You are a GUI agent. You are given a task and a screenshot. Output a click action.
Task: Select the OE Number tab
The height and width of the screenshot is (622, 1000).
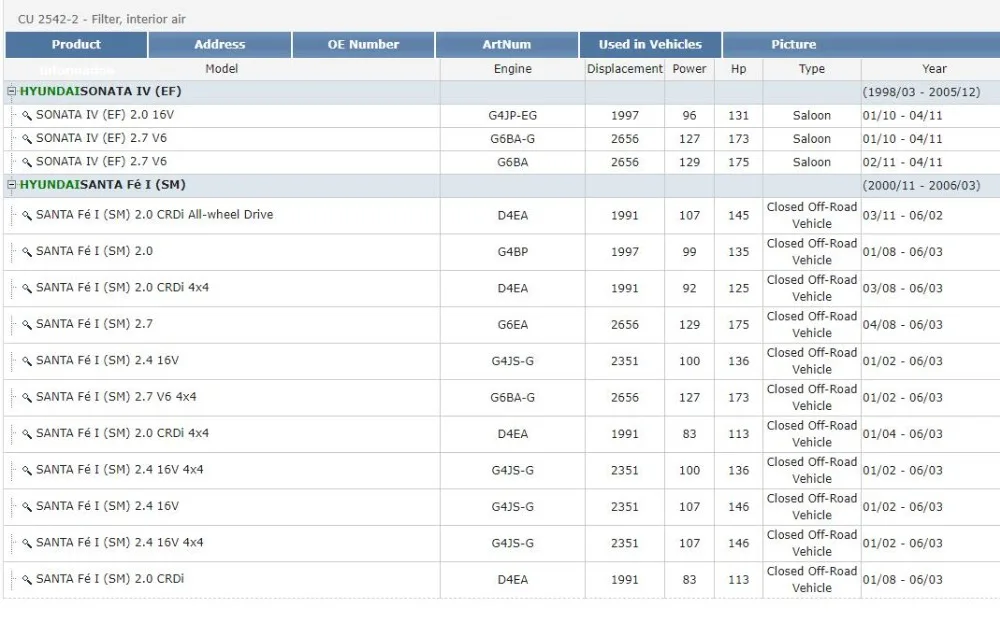(x=363, y=45)
